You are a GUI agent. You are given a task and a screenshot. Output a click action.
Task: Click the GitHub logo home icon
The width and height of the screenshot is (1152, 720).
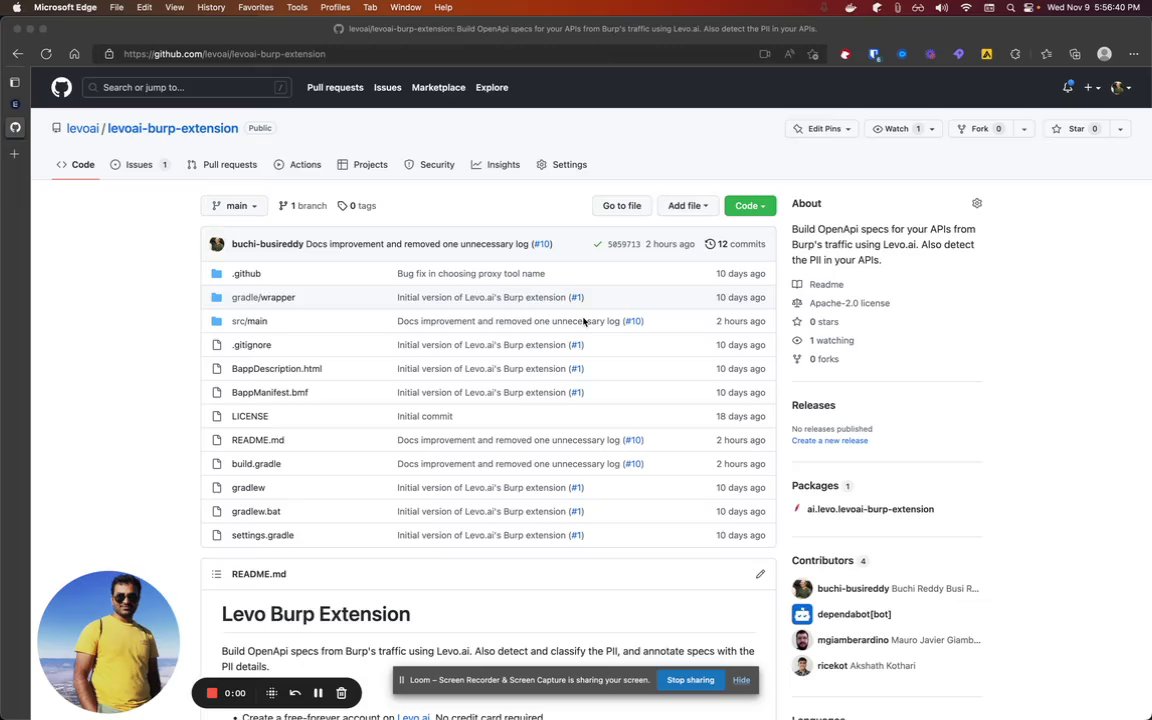[62, 87]
